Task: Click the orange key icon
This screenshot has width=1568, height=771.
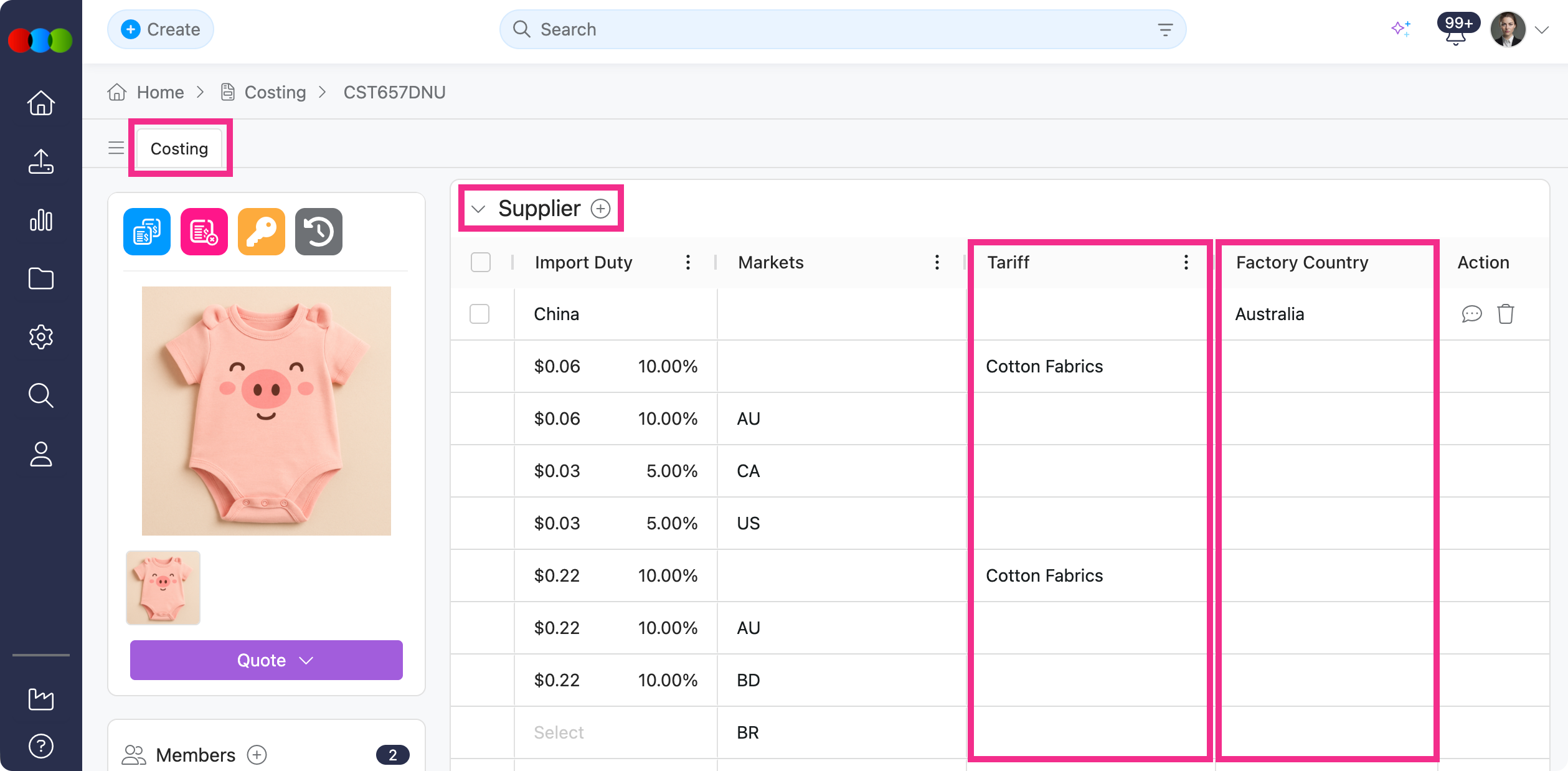Action: pyautogui.click(x=261, y=232)
